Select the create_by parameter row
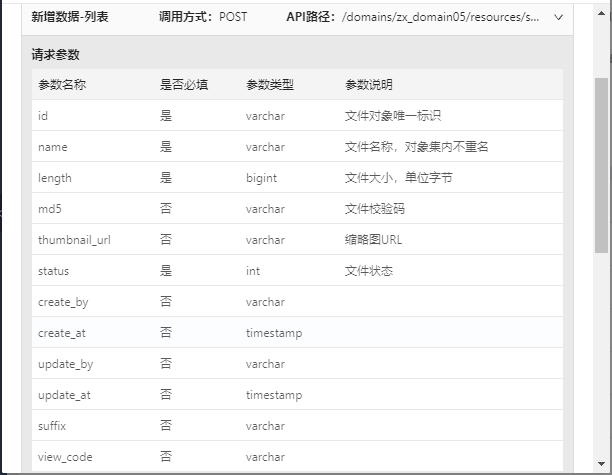This screenshot has height=475, width=612. tap(296, 302)
